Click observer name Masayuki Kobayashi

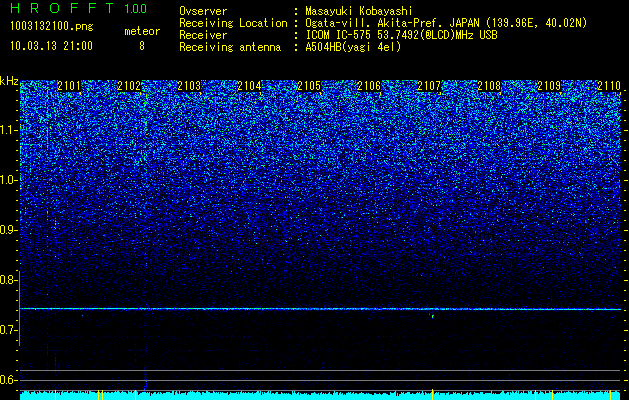[x=359, y=11]
